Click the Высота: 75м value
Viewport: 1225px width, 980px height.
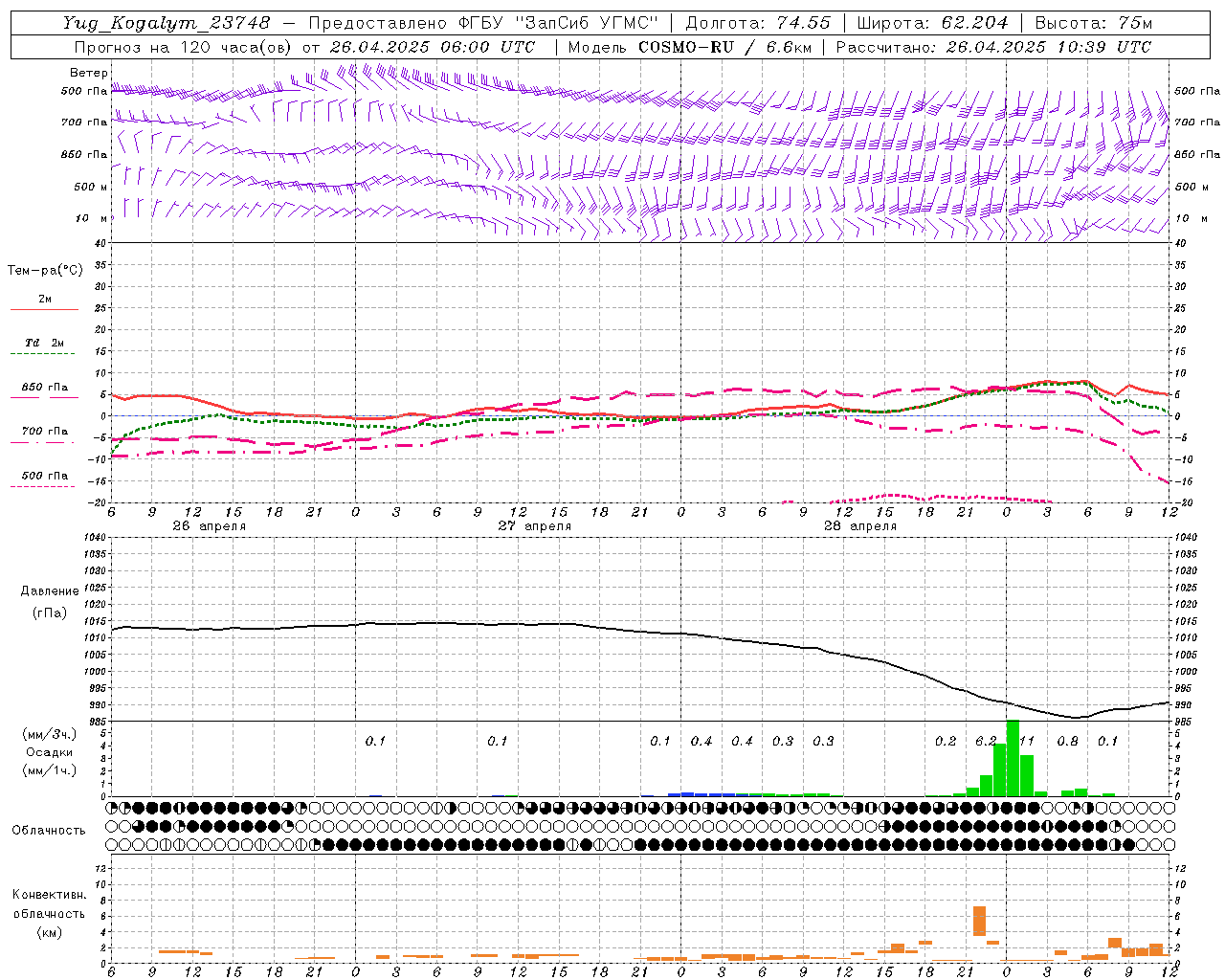(1094, 22)
